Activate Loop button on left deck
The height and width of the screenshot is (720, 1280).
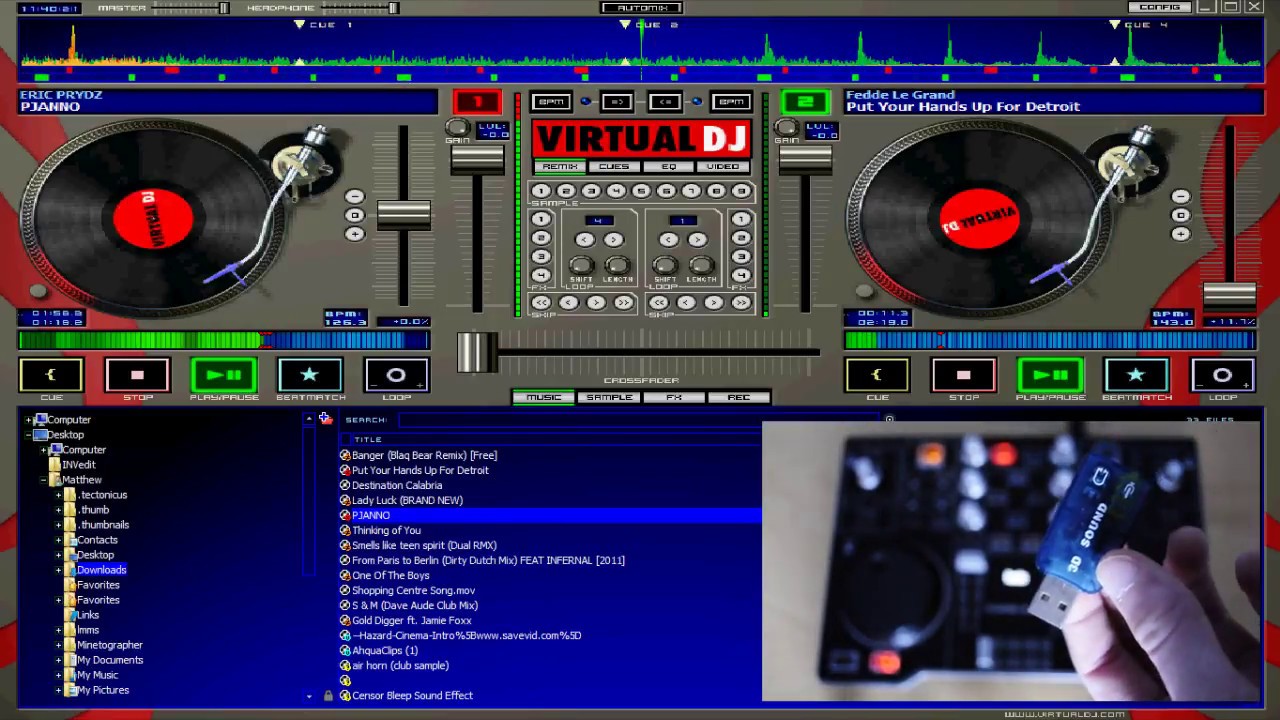tap(396, 375)
